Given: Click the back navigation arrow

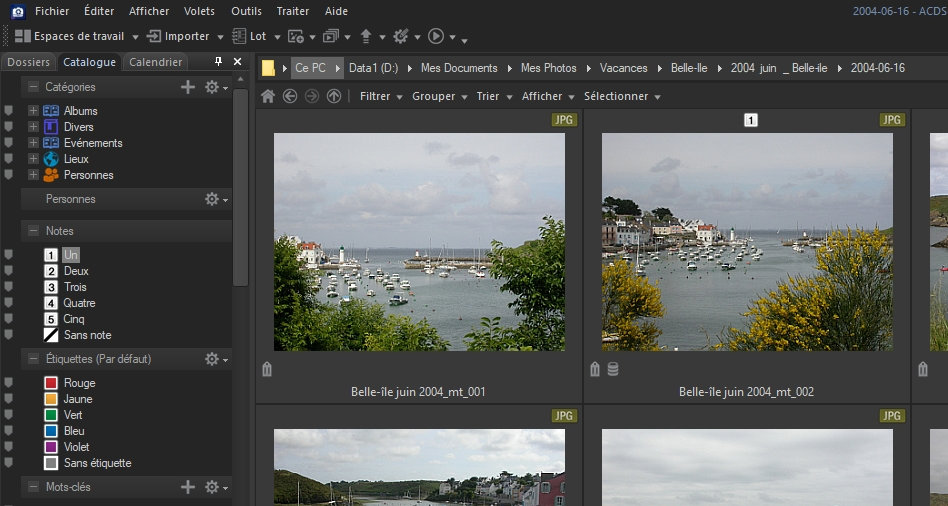Looking at the screenshot, I should 290,96.
